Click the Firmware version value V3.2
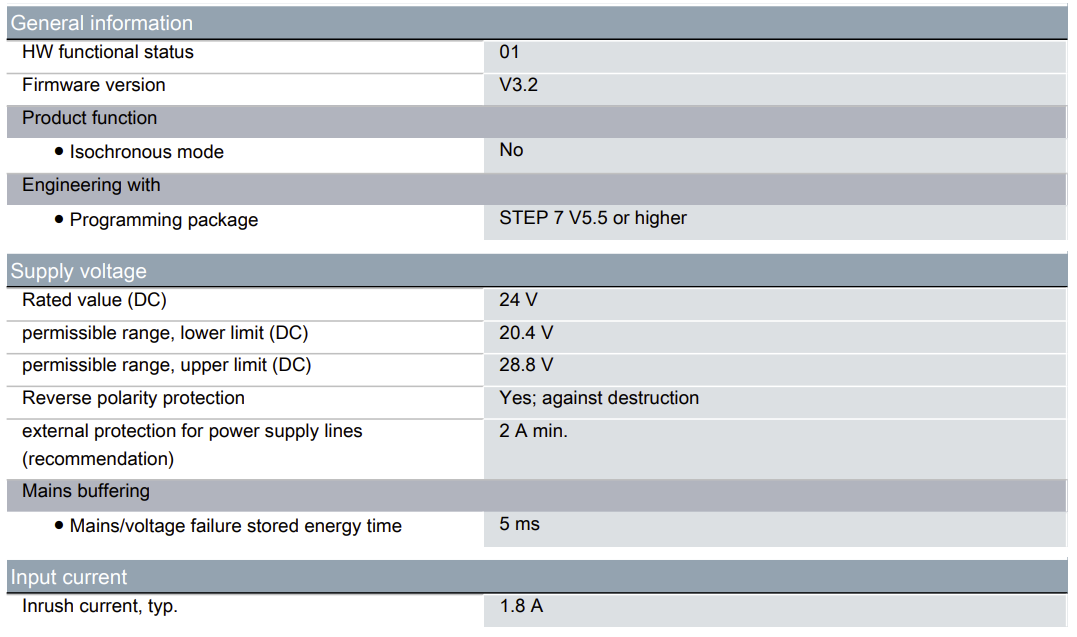The height and width of the screenshot is (637, 1077). tap(518, 85)
